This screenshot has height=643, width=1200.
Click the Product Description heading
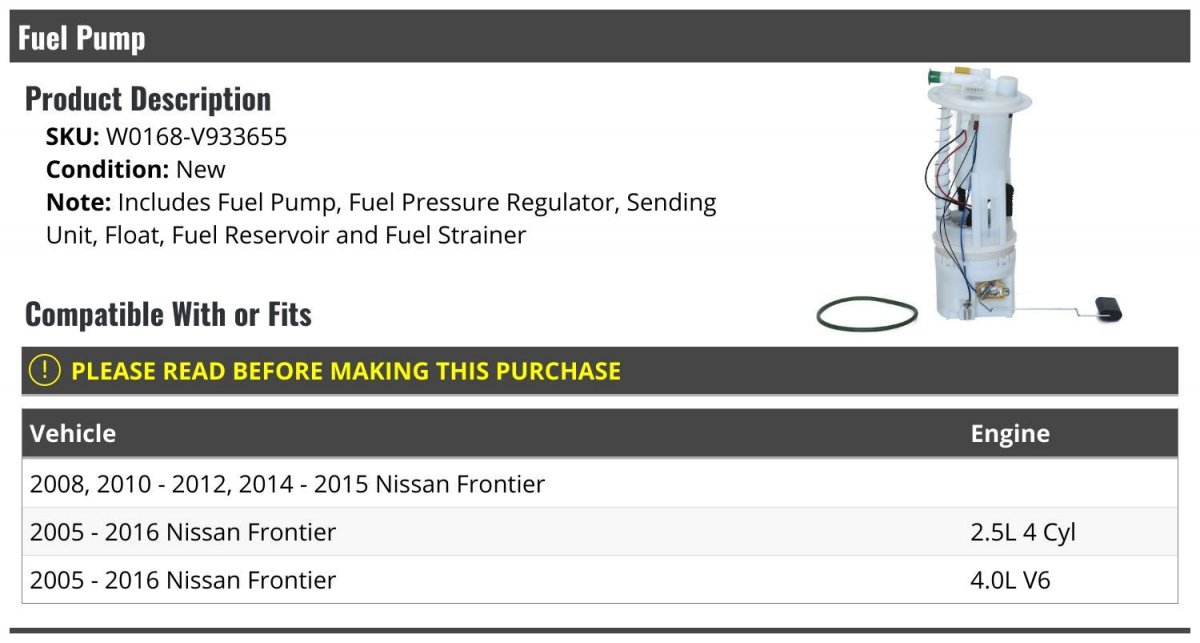(148, 99)
